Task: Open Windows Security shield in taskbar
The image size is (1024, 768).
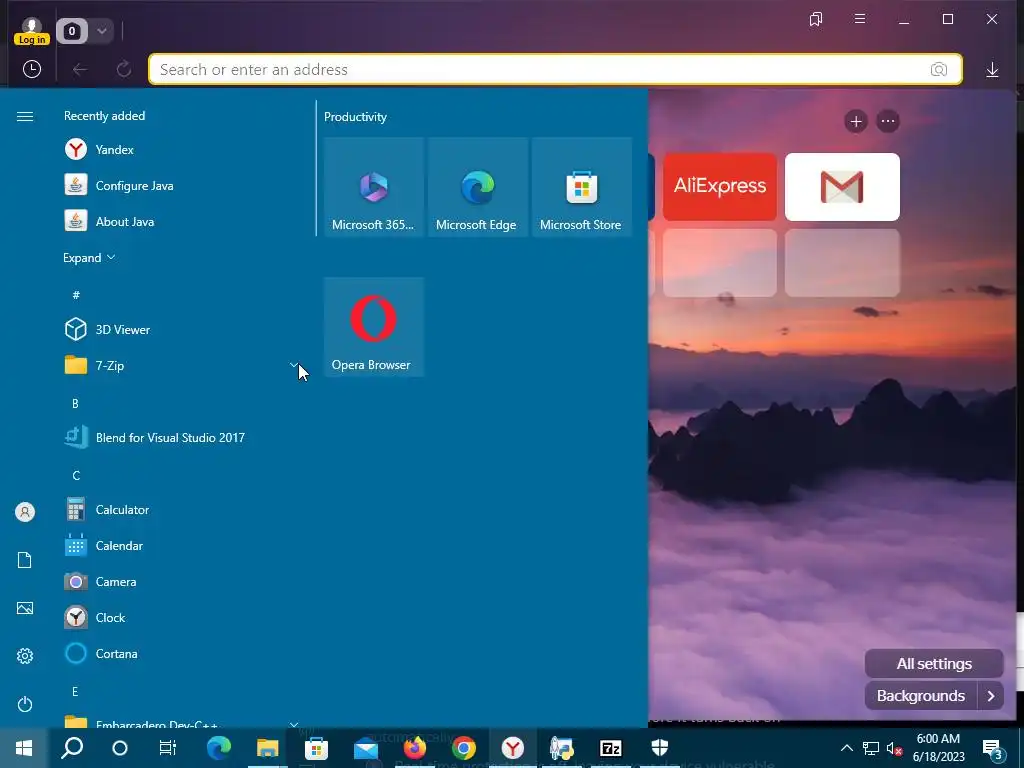Action: click(x=660, y=748)
